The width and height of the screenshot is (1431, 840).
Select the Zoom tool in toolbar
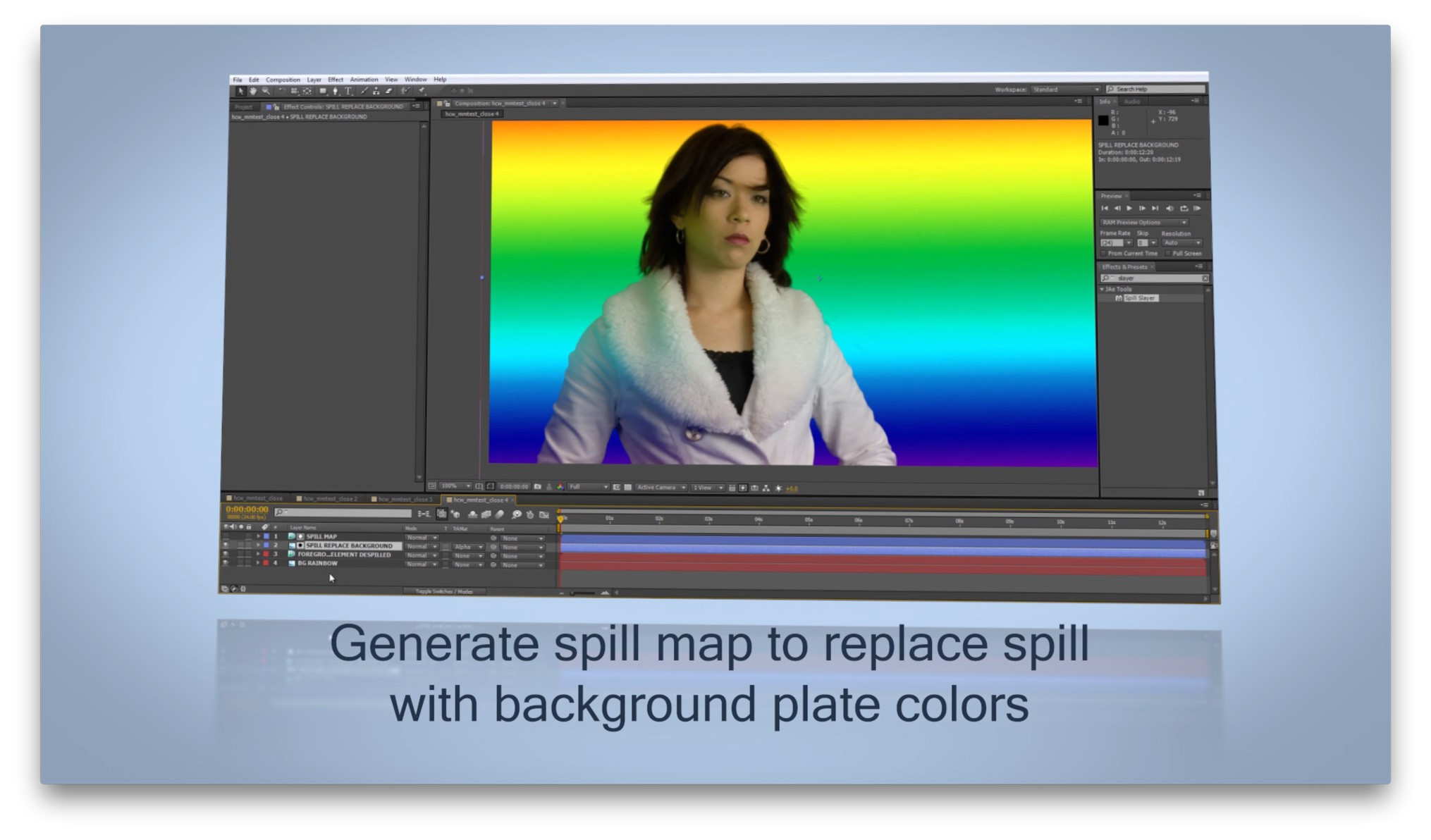266,91
